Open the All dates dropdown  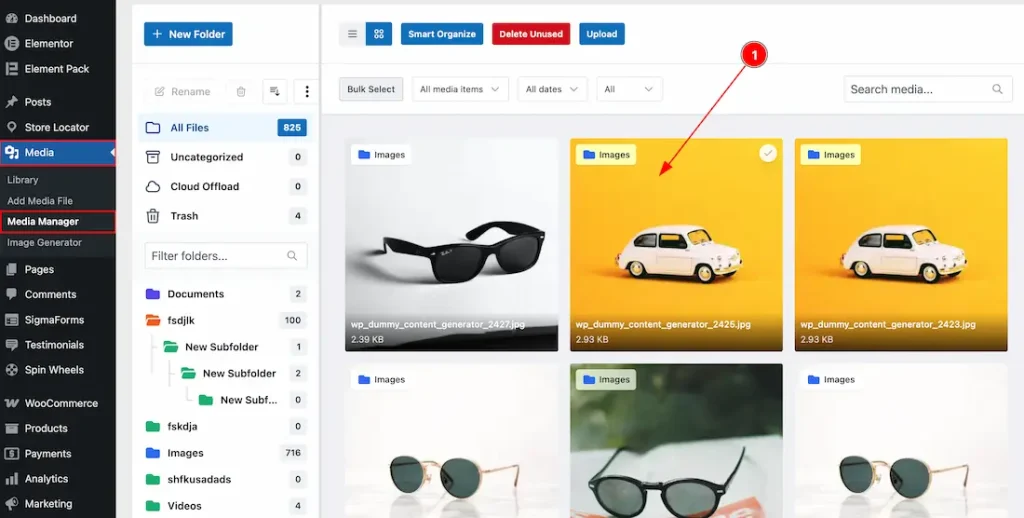tap(552, 89)
